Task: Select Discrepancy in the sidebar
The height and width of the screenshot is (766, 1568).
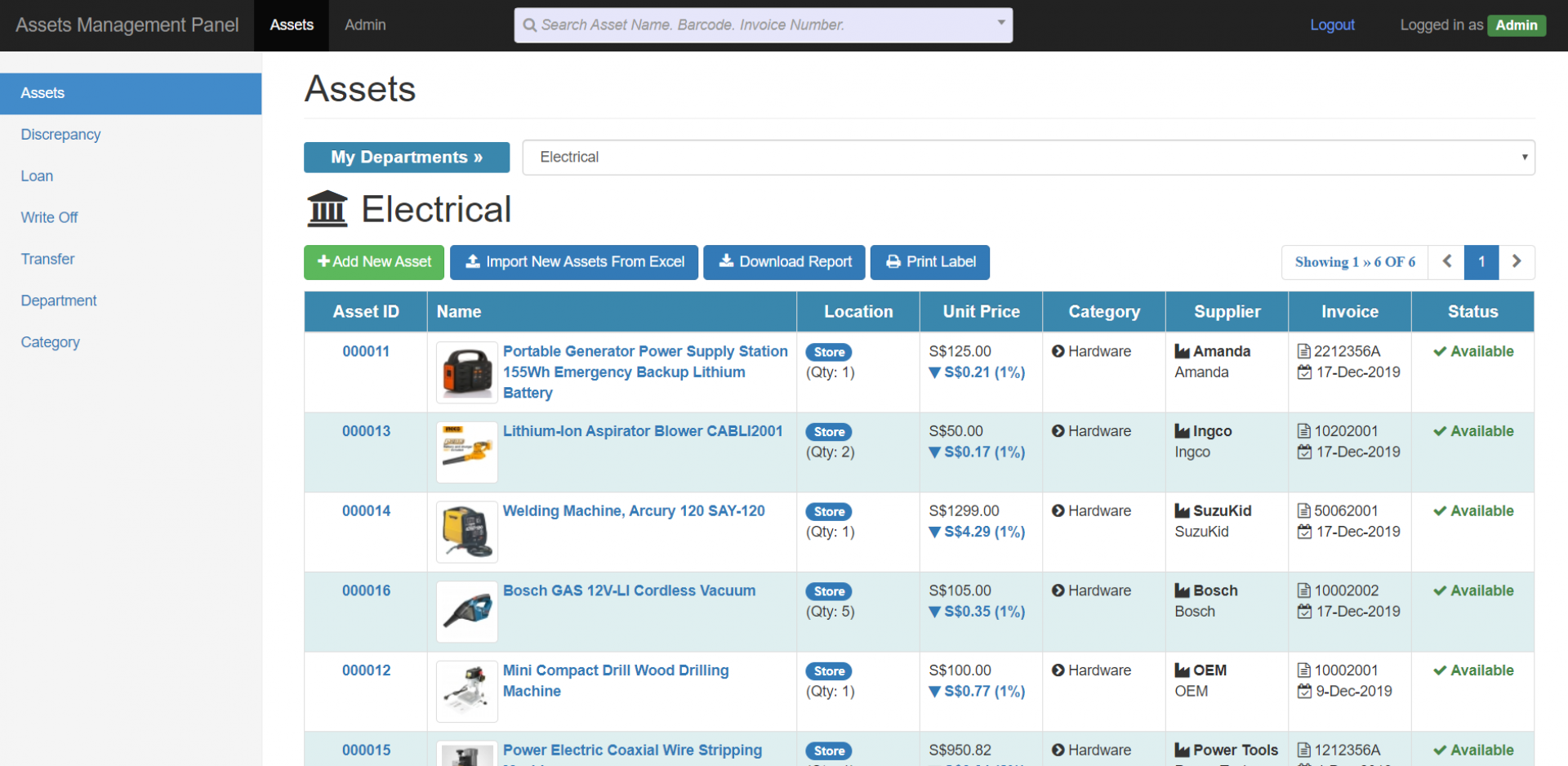Action: [x=60, y=134]
